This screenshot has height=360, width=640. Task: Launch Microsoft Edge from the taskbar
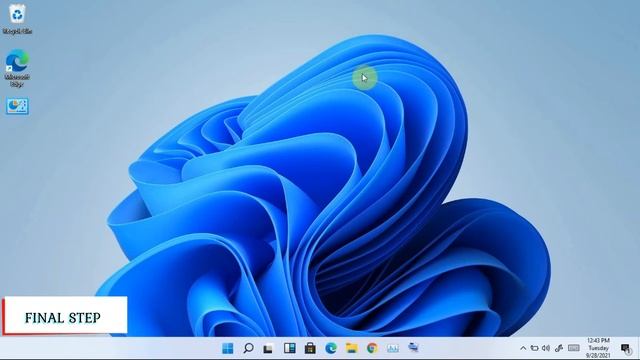click(x=331, y=348)
